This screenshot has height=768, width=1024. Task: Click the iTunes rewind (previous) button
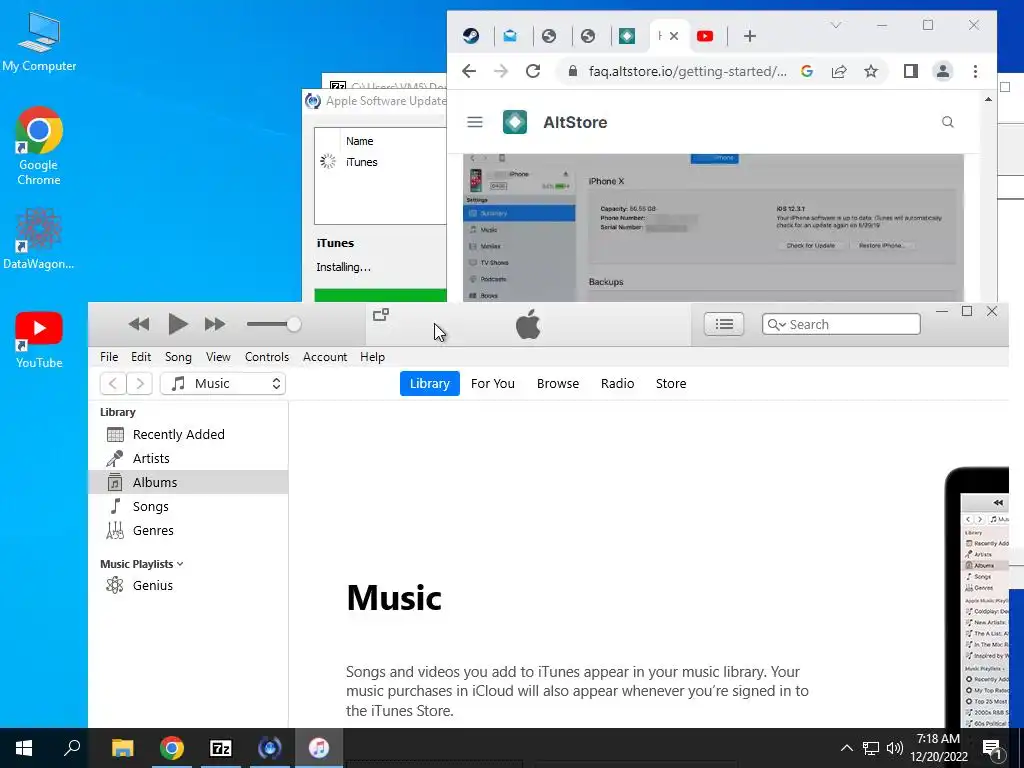[138, 324]
